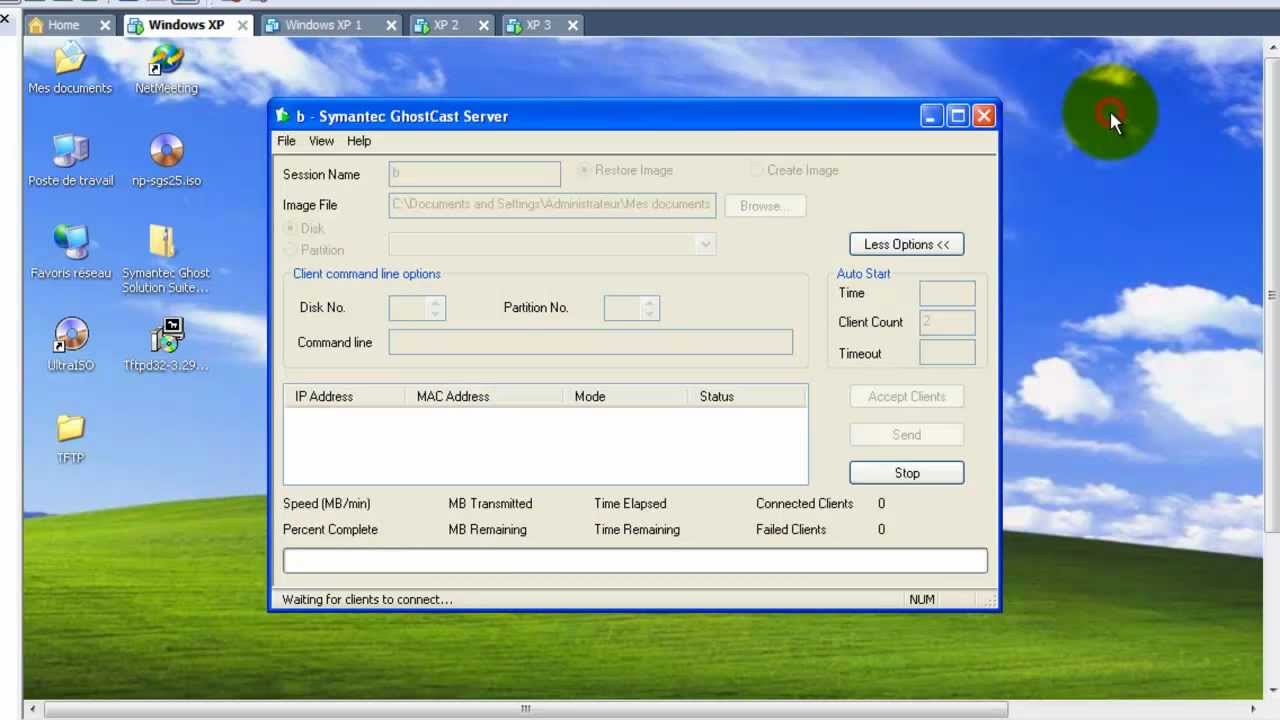Open the Mes documents desktop icon
The width and height of the screenshot is (1280, 720).
pyautogui.click(x=70, y=68)
